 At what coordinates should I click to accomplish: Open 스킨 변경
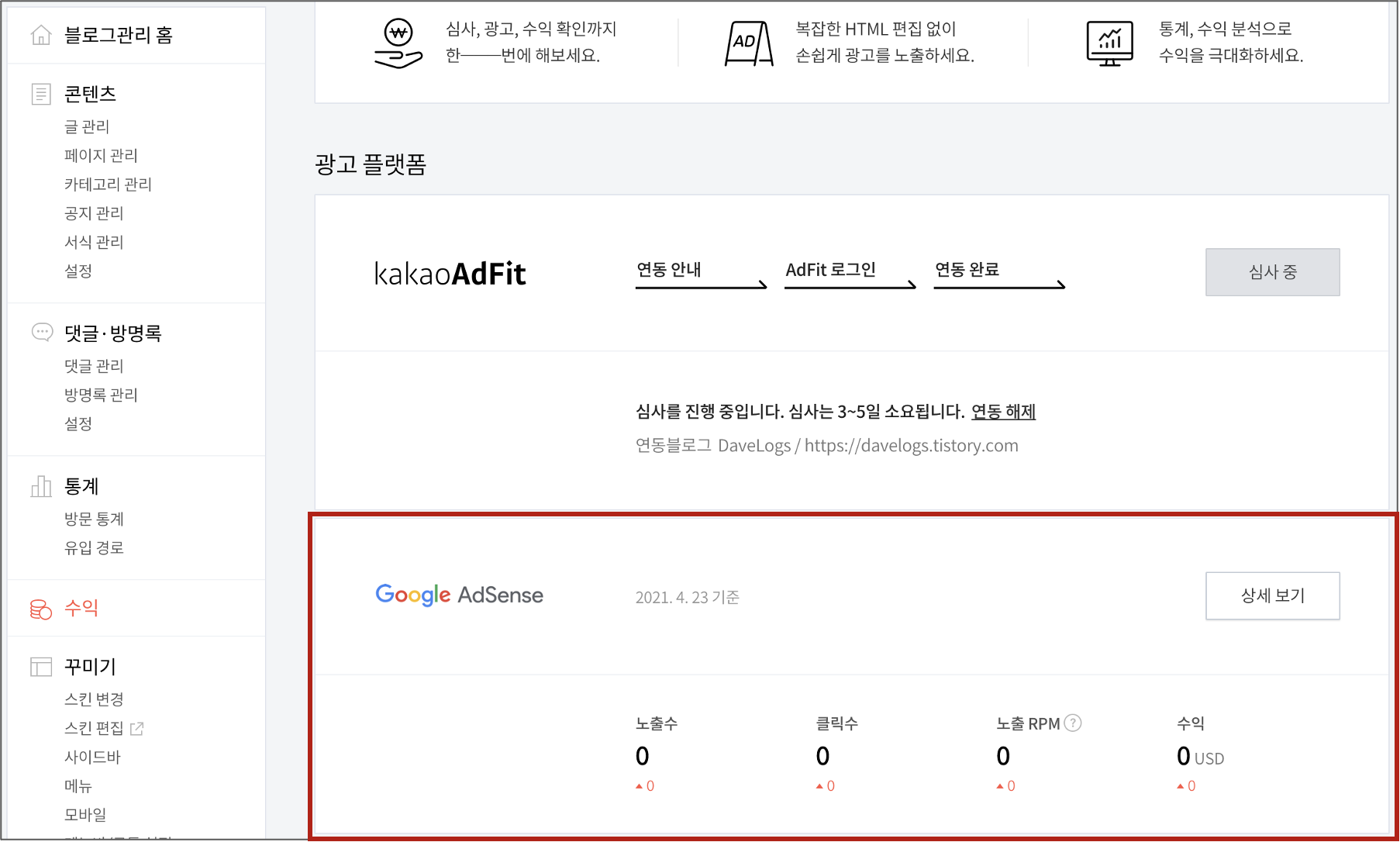tap(94, 699)
